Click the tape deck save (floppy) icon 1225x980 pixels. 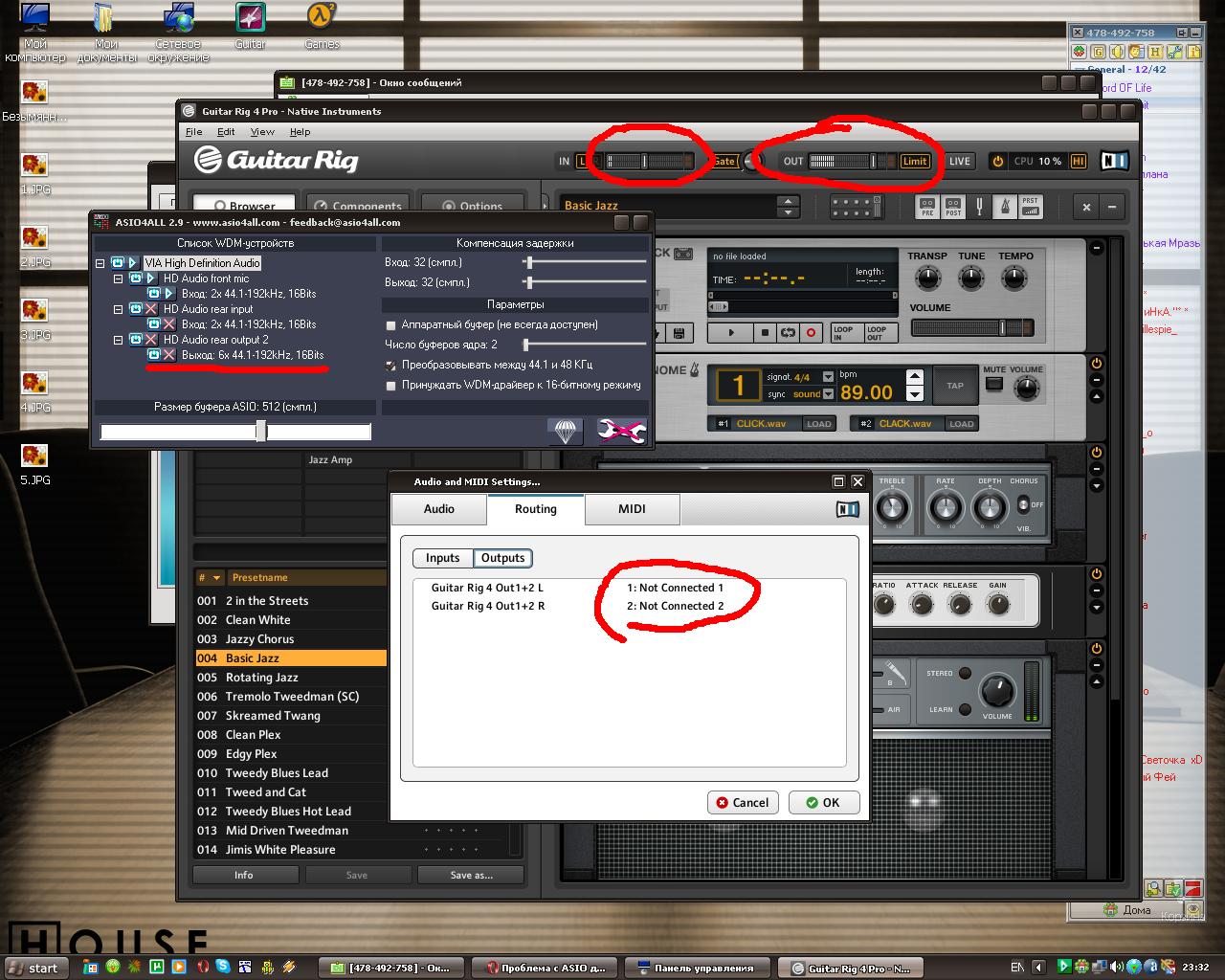point(679,333)
